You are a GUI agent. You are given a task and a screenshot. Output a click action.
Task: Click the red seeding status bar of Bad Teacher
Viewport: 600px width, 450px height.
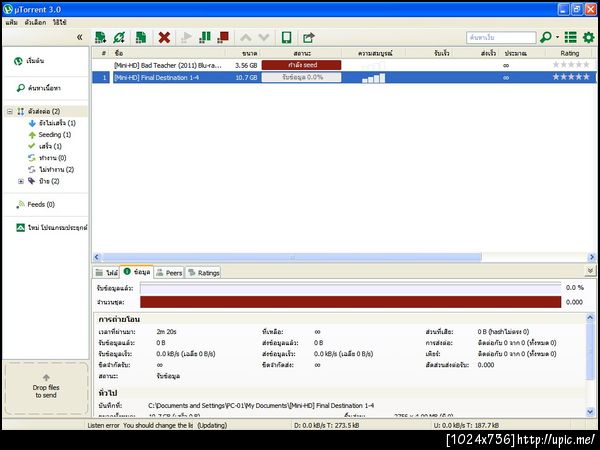point(302,65)
